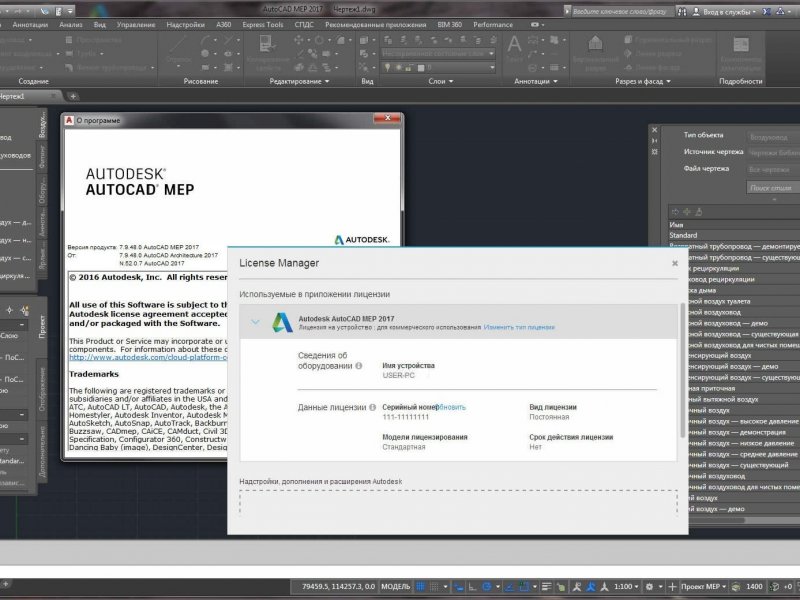The image size is (800, 600).
Task: Toggle the drawing grid display in status bar
Action: click(420, 587)
